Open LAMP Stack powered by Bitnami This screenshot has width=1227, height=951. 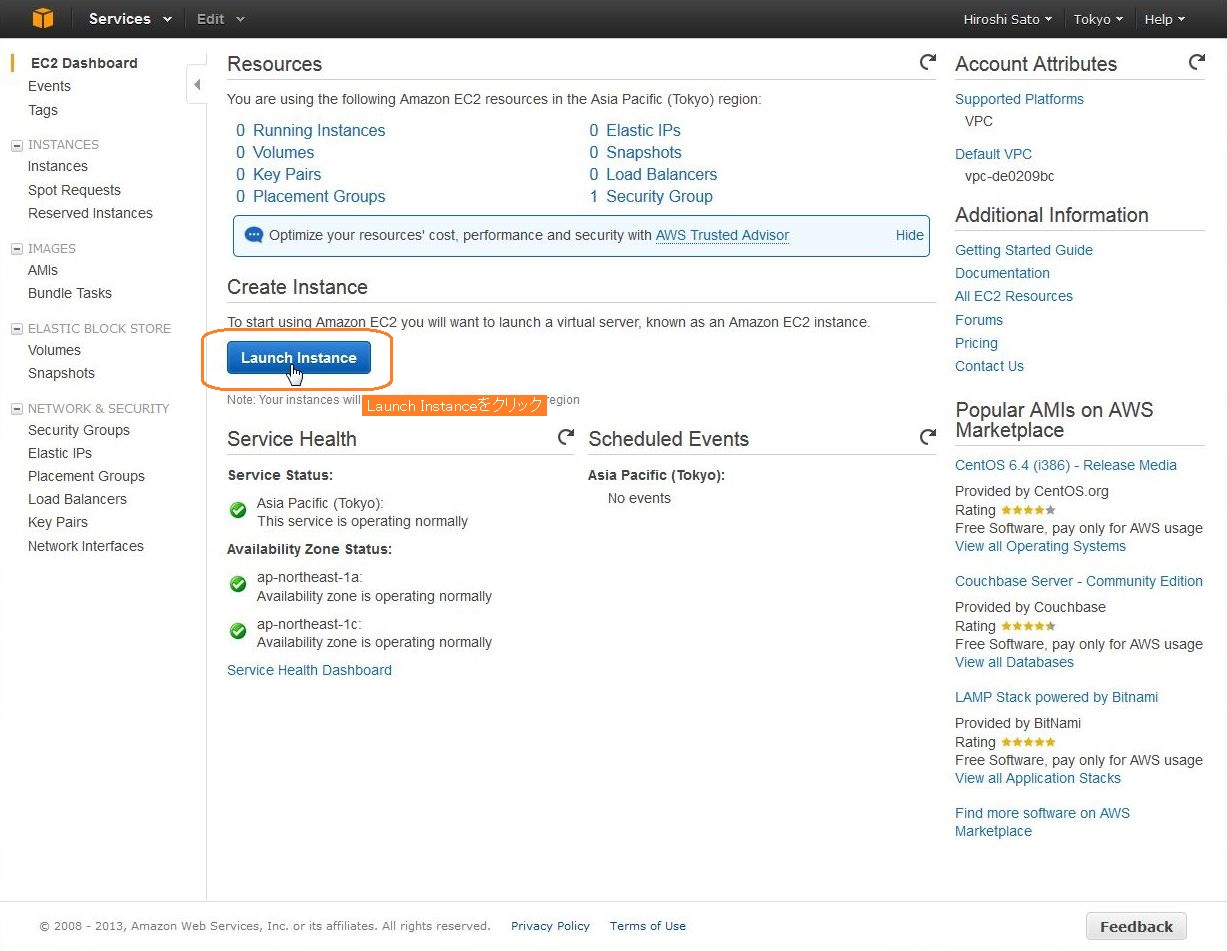pyautogui.click(x=1056, y=697)
